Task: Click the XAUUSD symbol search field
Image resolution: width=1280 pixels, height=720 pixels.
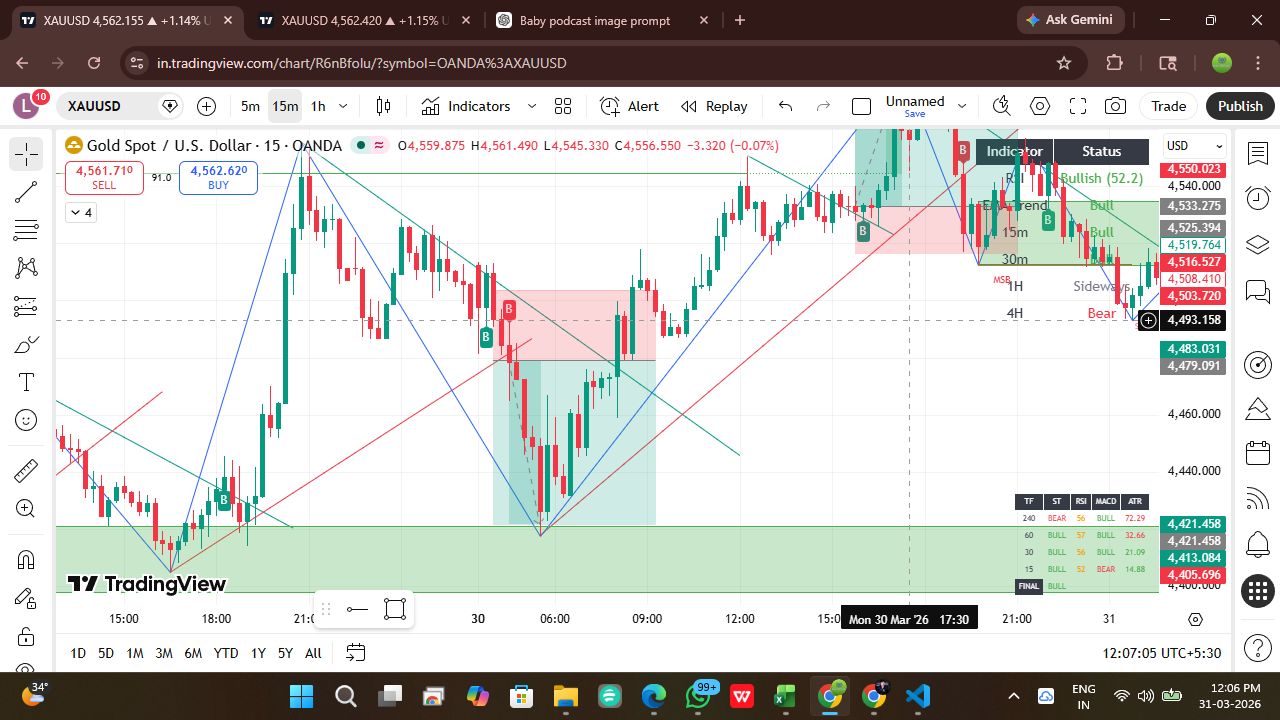Action: pos(110,106)
